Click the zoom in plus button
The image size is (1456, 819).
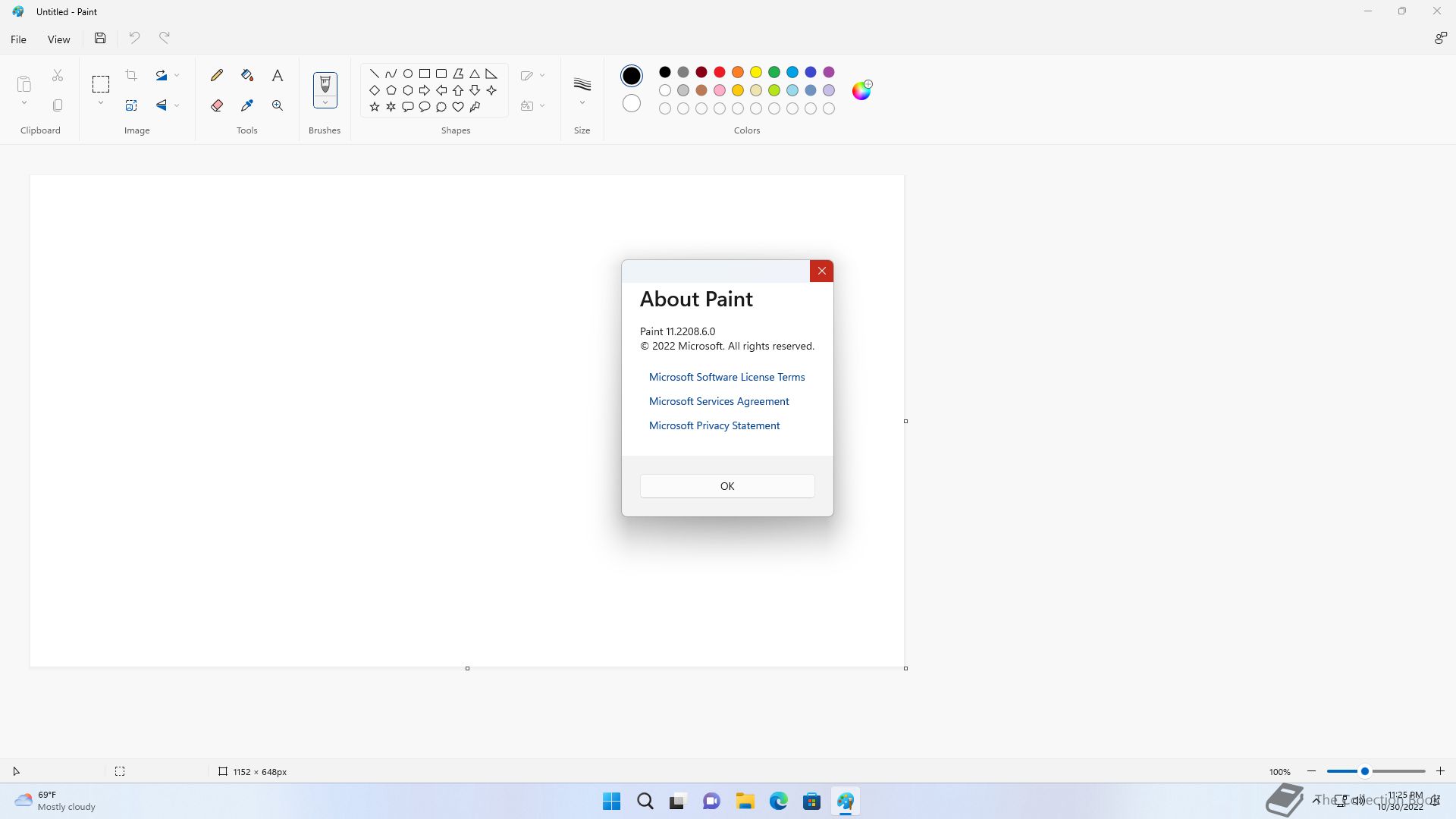(x=1440, y=771)
